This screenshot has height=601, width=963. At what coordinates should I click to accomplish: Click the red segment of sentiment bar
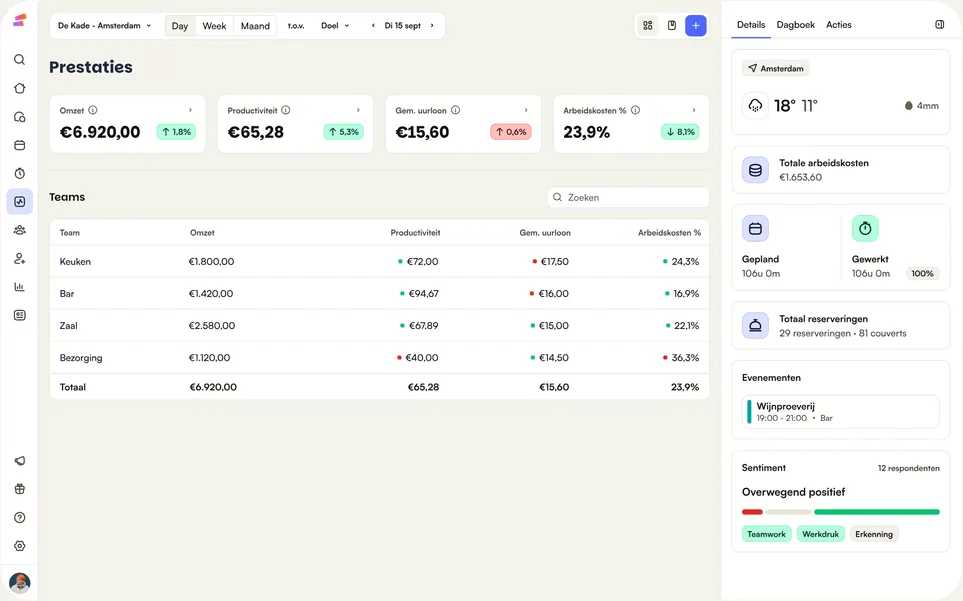click(752, 512)
